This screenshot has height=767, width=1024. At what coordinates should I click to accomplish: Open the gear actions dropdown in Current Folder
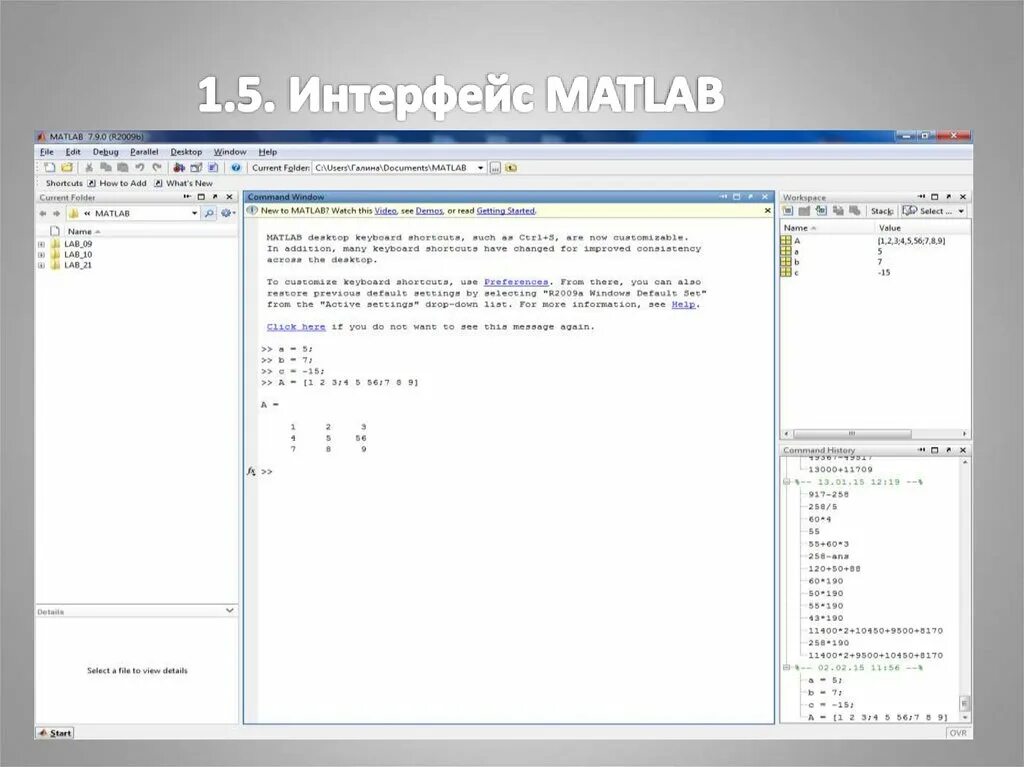[x=228, y=213]
